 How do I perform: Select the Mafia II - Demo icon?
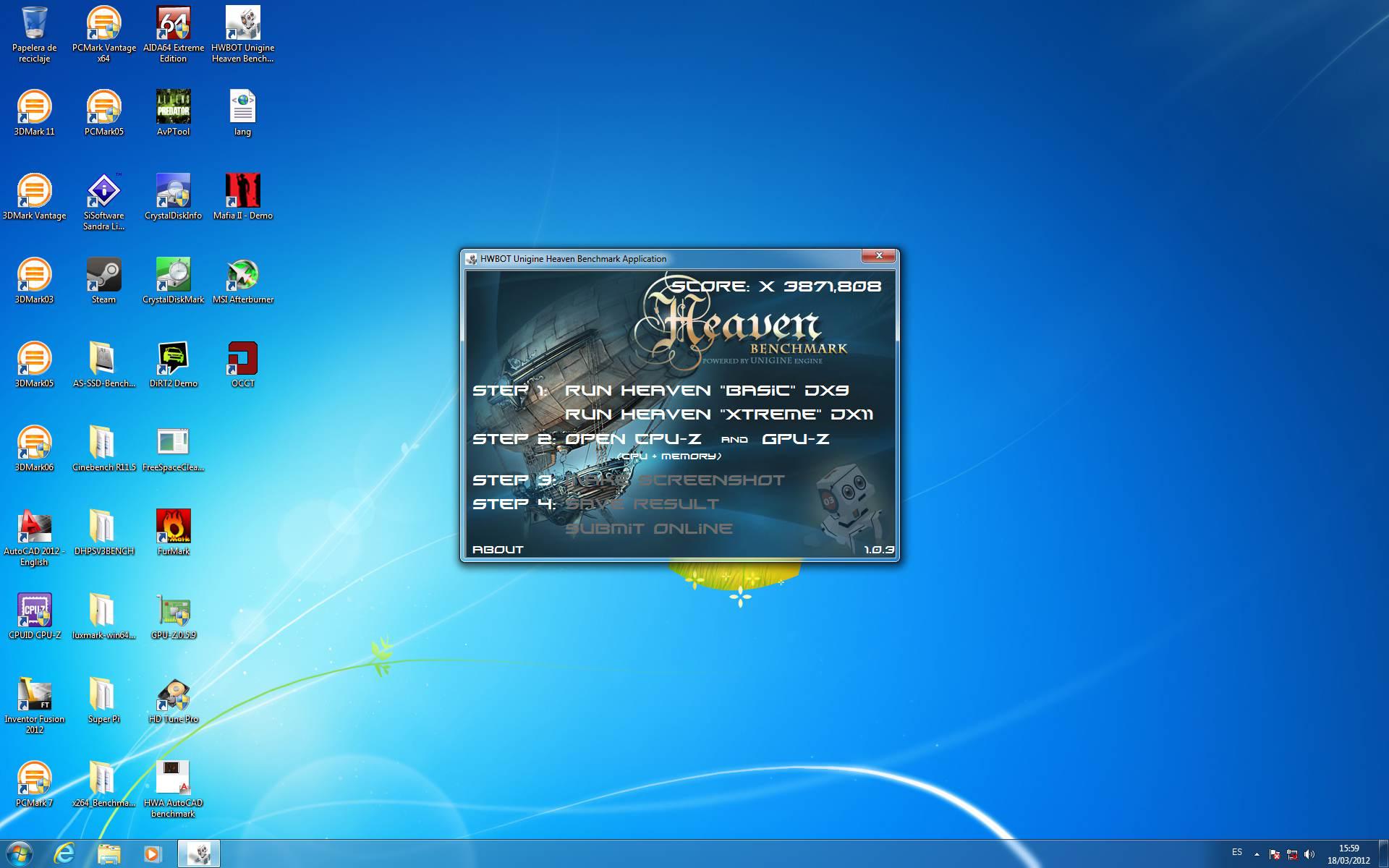[x=243, y=197]
